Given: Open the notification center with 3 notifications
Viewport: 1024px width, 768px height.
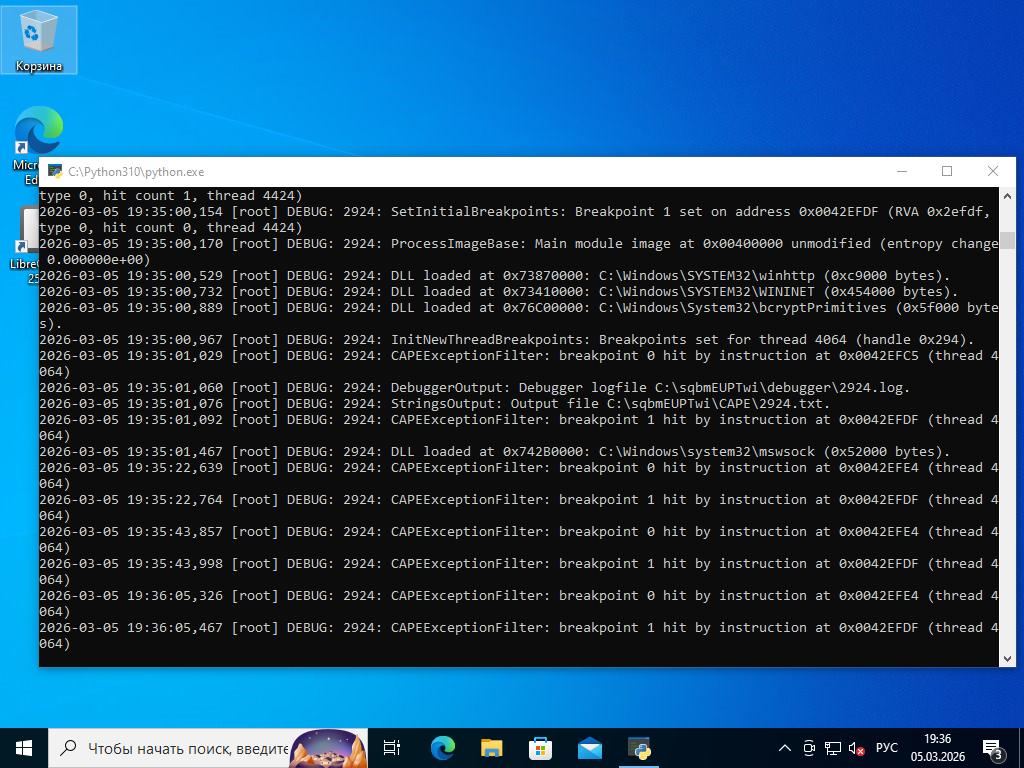Looking at the screenshot, I should [x=993, y=747].
